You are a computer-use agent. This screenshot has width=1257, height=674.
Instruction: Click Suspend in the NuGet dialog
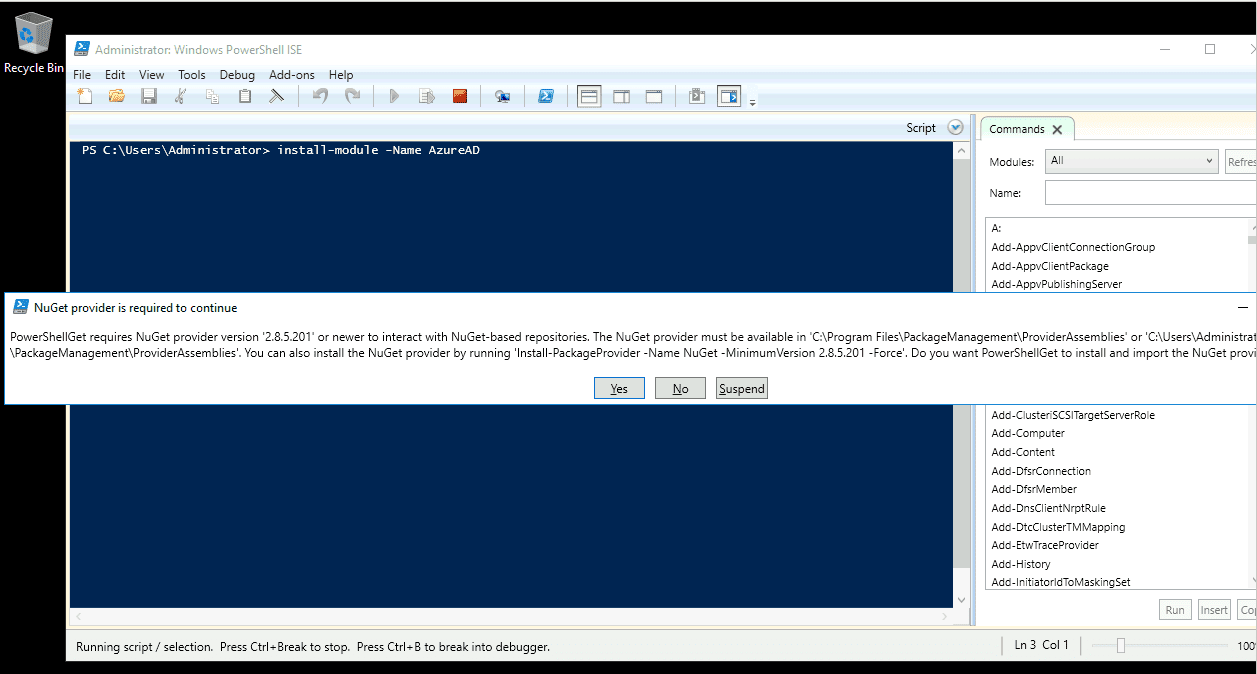click(x=742, y=388)
